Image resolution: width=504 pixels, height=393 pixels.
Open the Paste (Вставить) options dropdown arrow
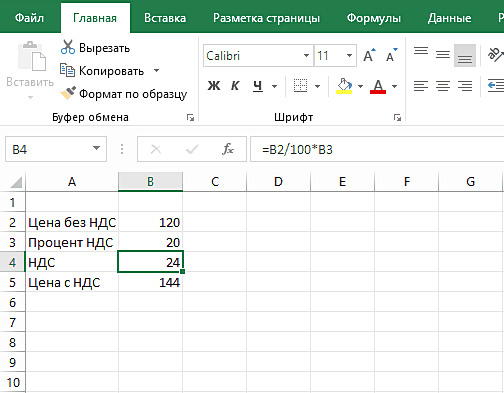click(30, 97)
